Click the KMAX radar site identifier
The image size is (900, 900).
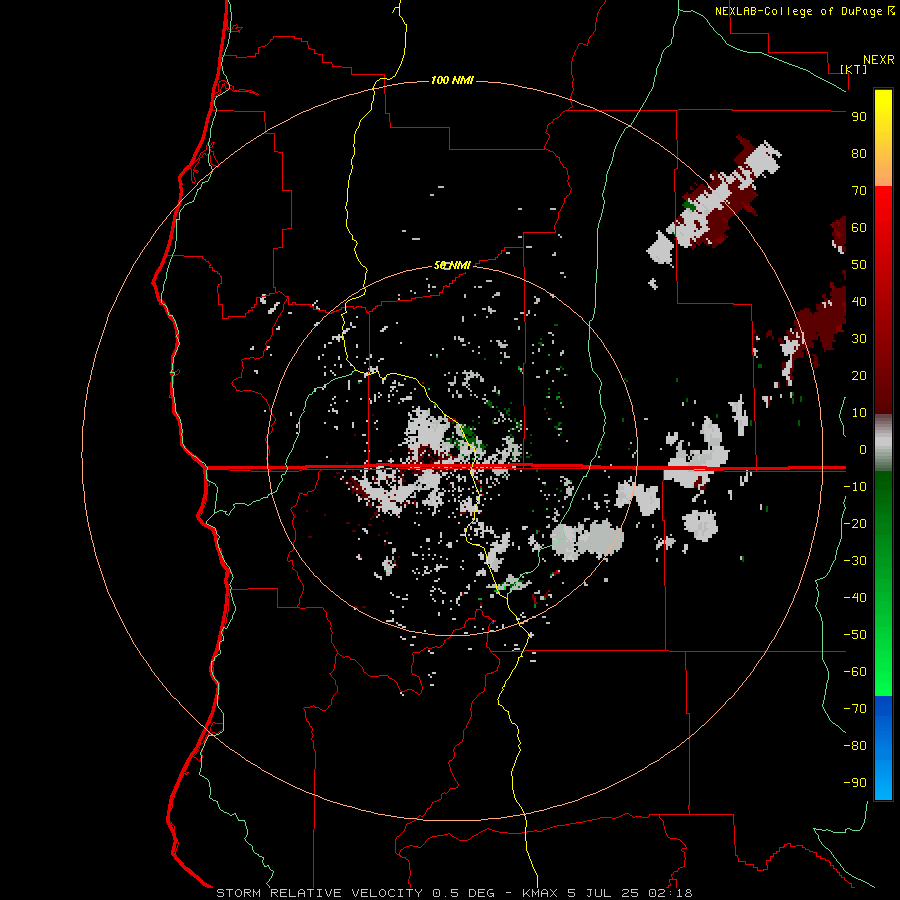tap(540, 893)
